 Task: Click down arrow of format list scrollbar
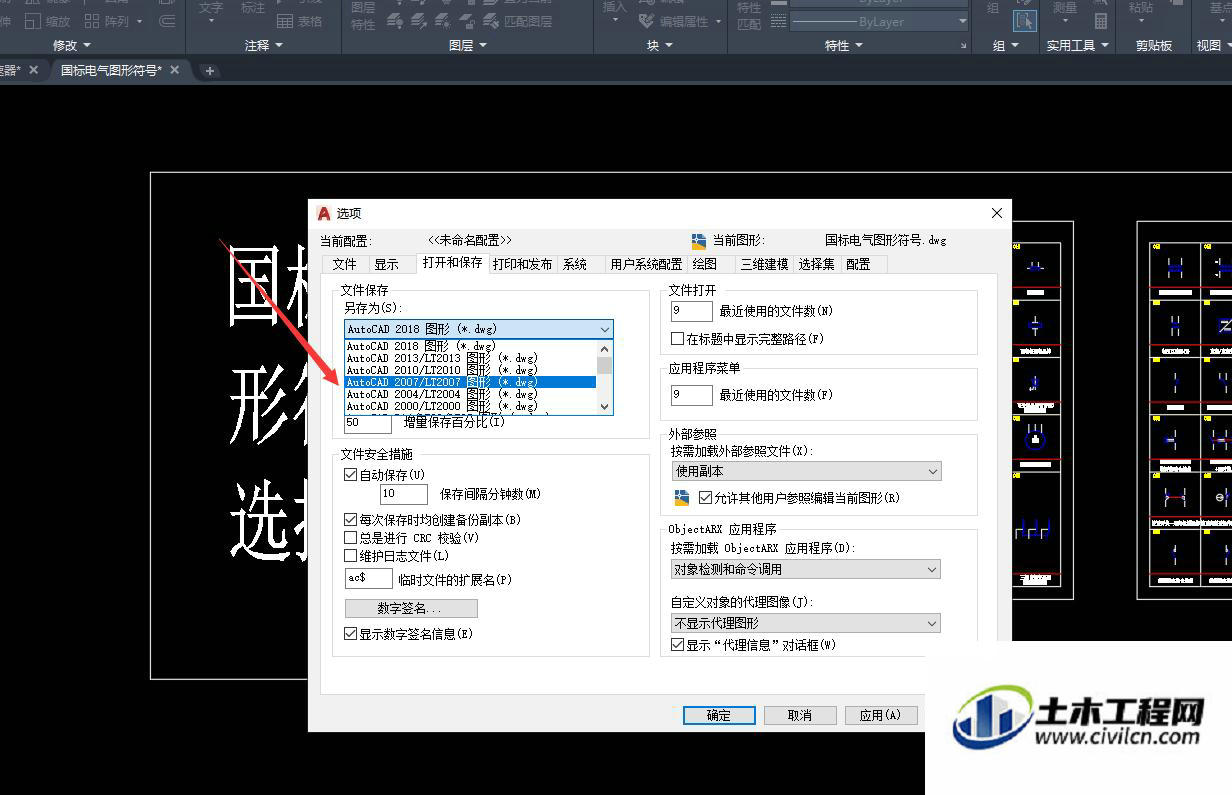click(x=604, y=407)
